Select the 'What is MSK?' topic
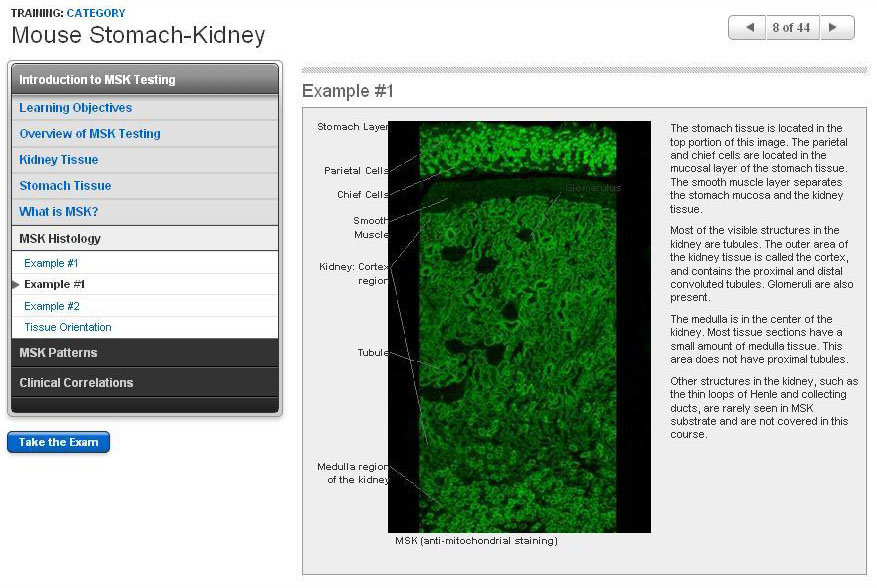 pos(58,212)
